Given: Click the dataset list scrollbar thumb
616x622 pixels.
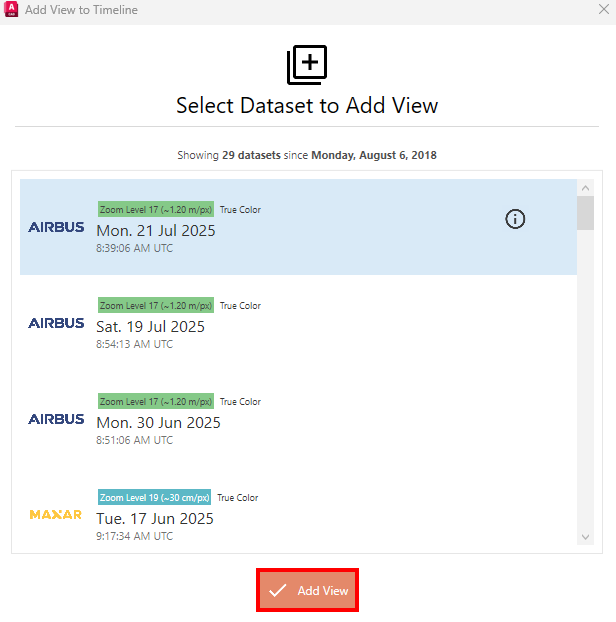Looking at the screenshot, I should [x=585, y=213].
